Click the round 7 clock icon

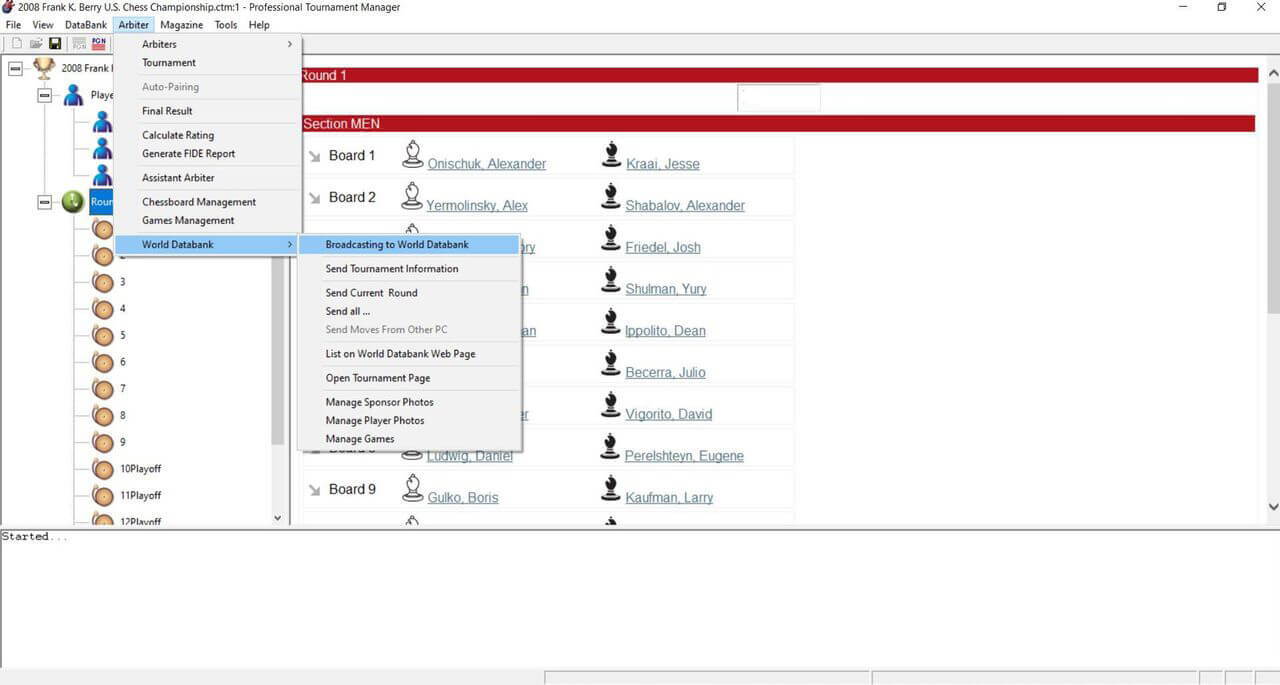tap(102, 388)
